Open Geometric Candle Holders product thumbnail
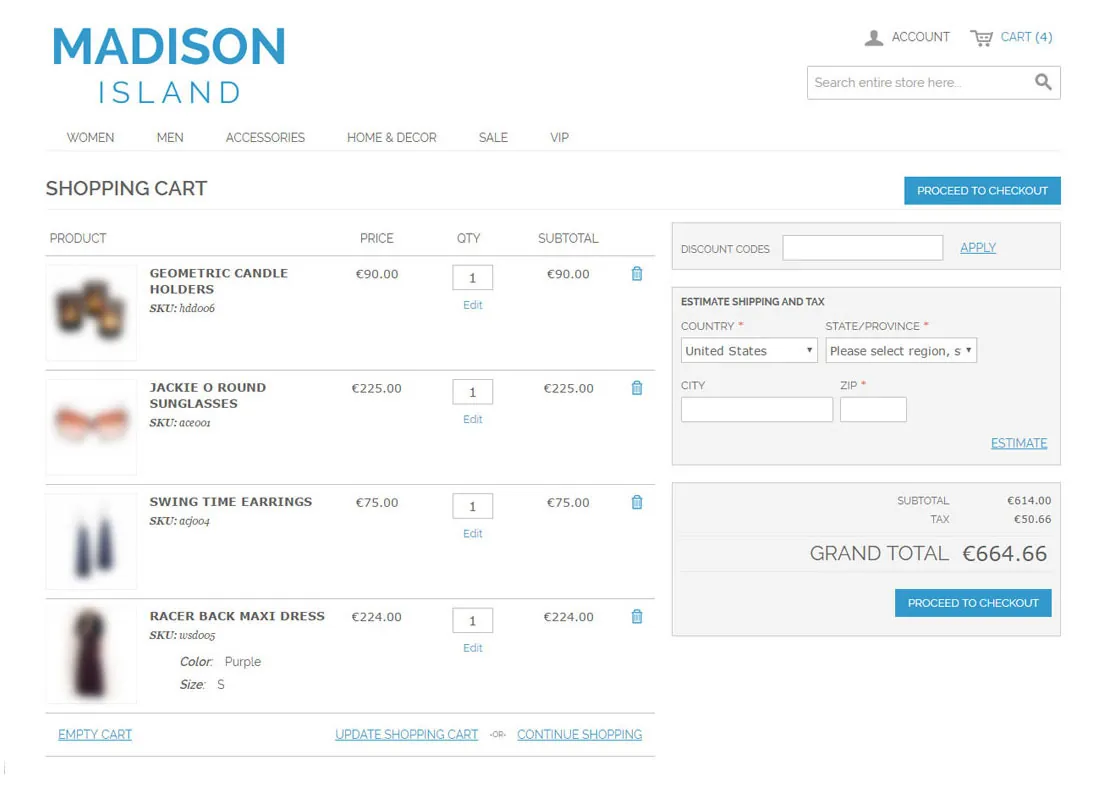The width and height of the screenshot is (1100, 795). coord(91,312)
